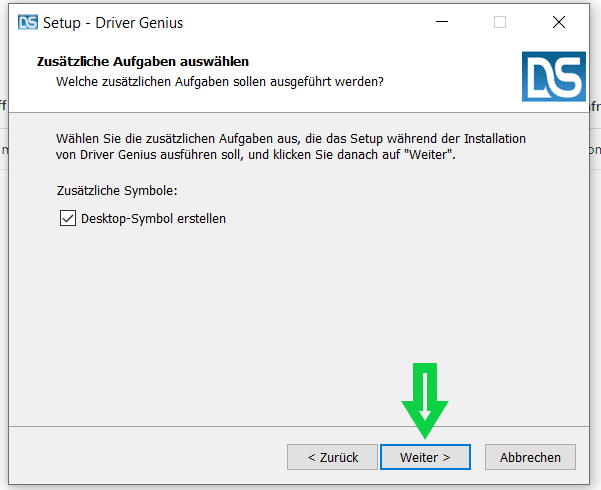Click the 'Desktop-Symbol erstellen' label text
The width and height of the screenshot is (601, 490).
pyautogui.click(x=153, y=219)
